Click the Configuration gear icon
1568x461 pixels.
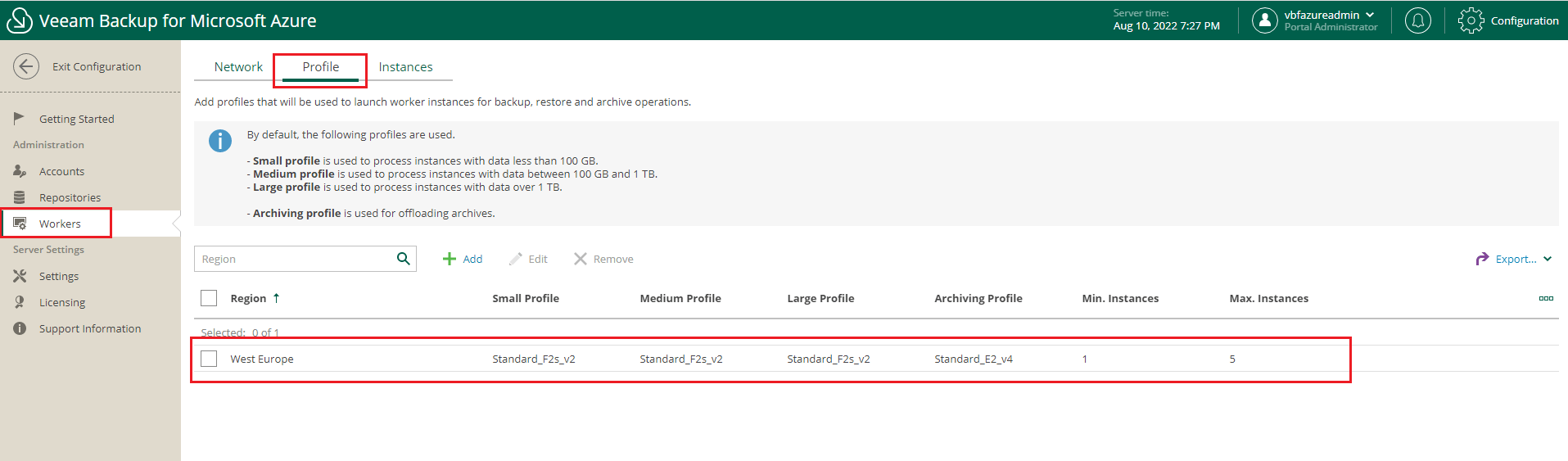pos(1471,20)
